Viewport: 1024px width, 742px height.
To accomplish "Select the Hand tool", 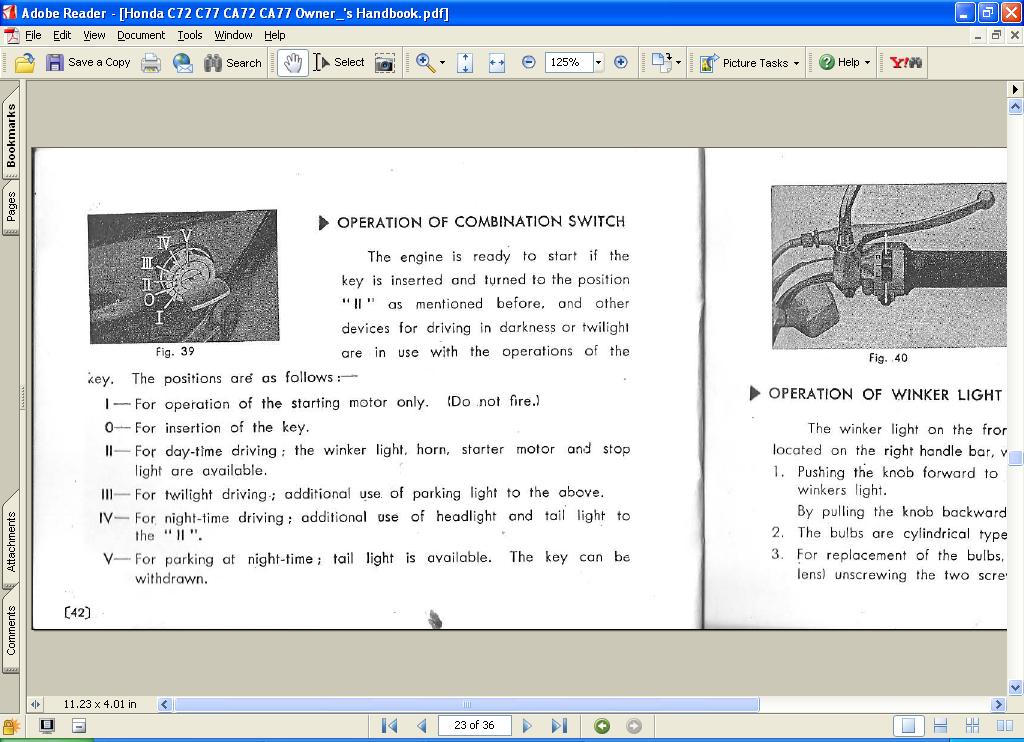I will point(292,63).
